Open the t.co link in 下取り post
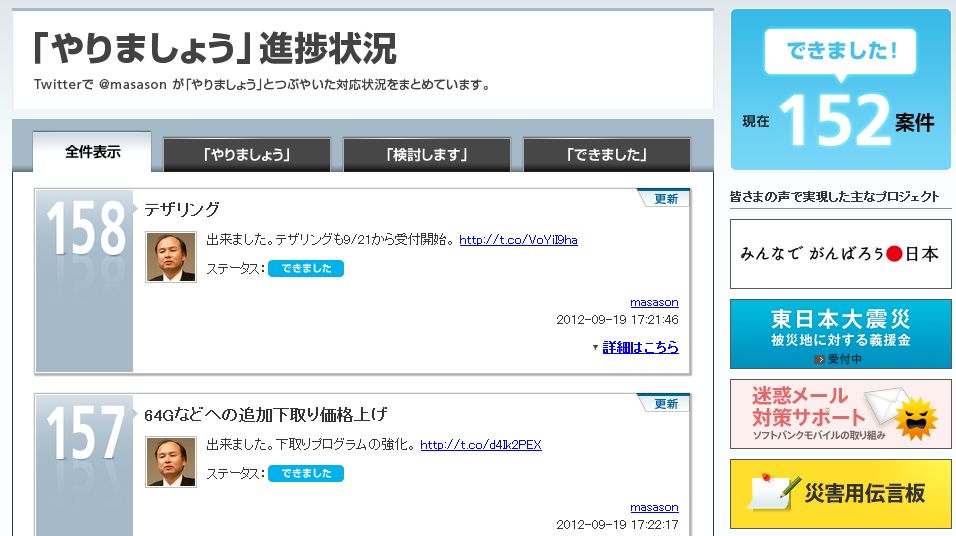The image size is (956, 536). [x=481, y=445]
